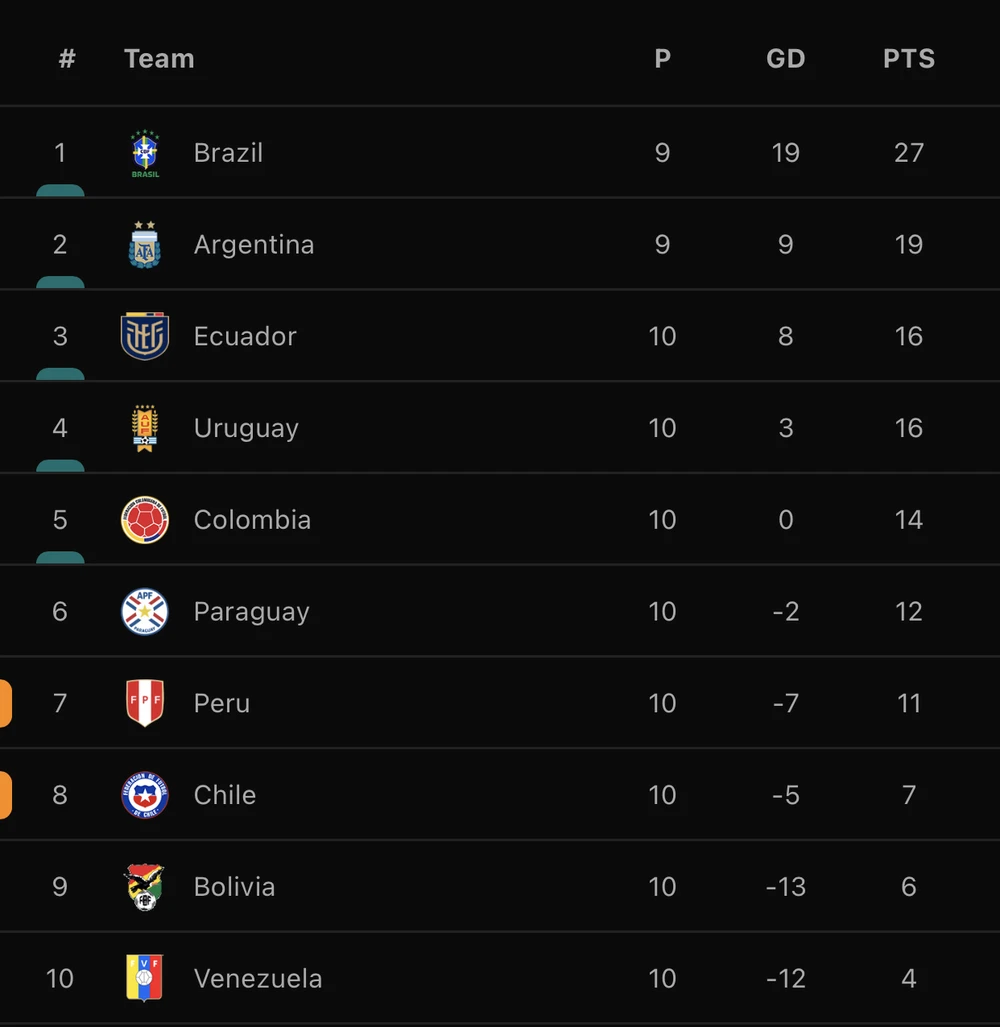
Task: Click the Paraguay APF crest icon
Action: (145, 612)
